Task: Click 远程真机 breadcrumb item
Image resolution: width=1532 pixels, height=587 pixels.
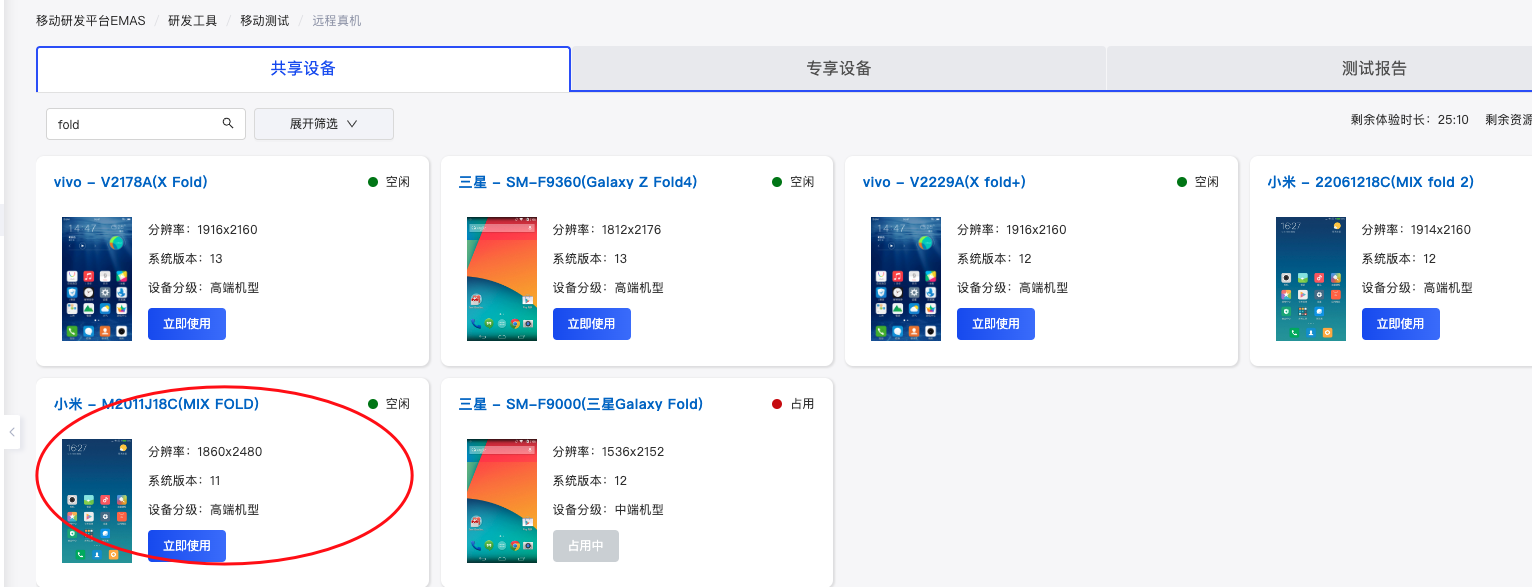Action: (x=337, y=20)
